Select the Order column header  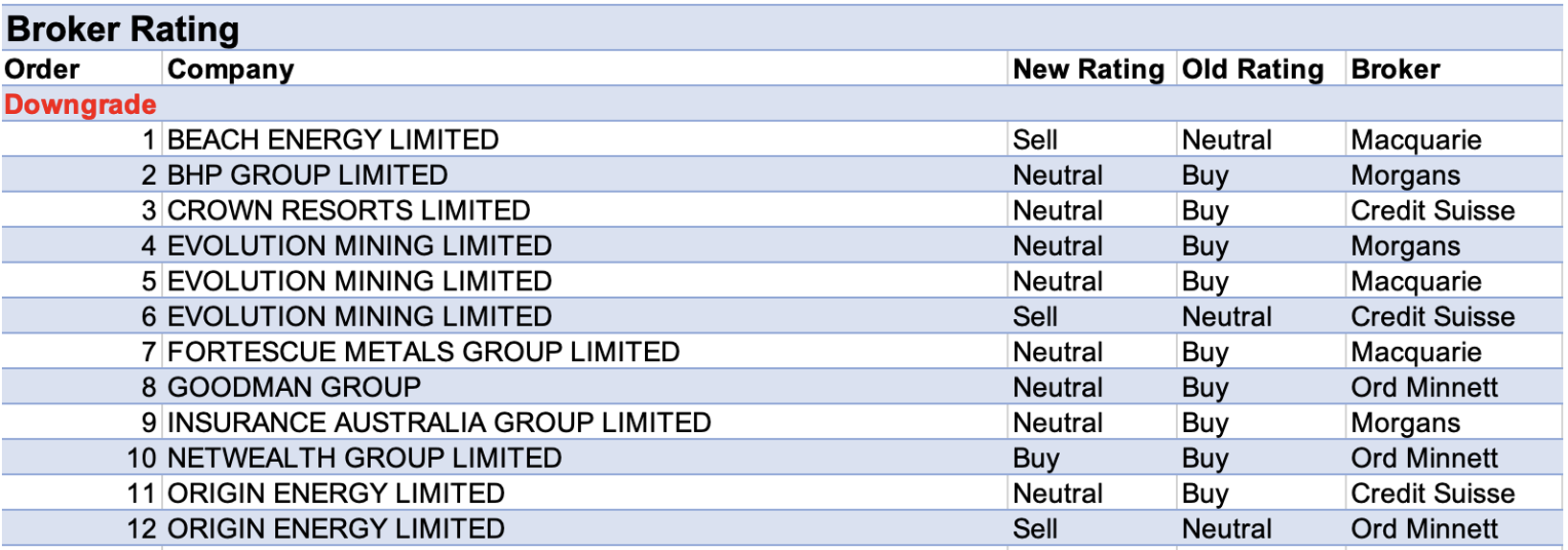click(43, 69)
